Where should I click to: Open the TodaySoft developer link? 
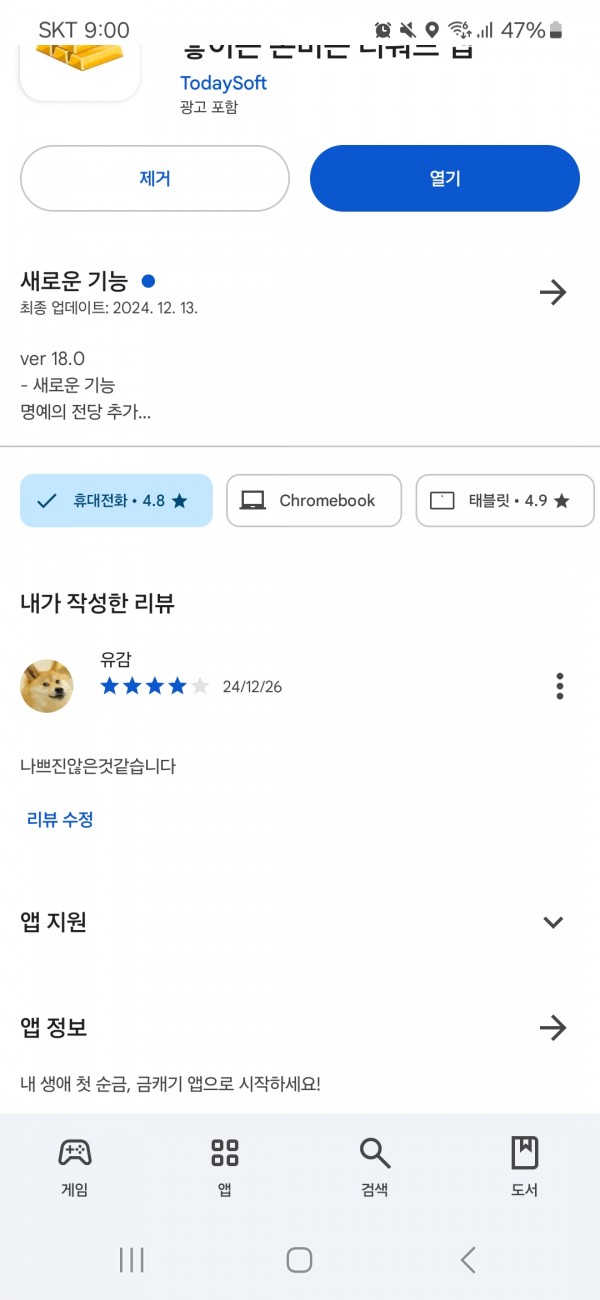pyautogui.click(x=223, y=83)
